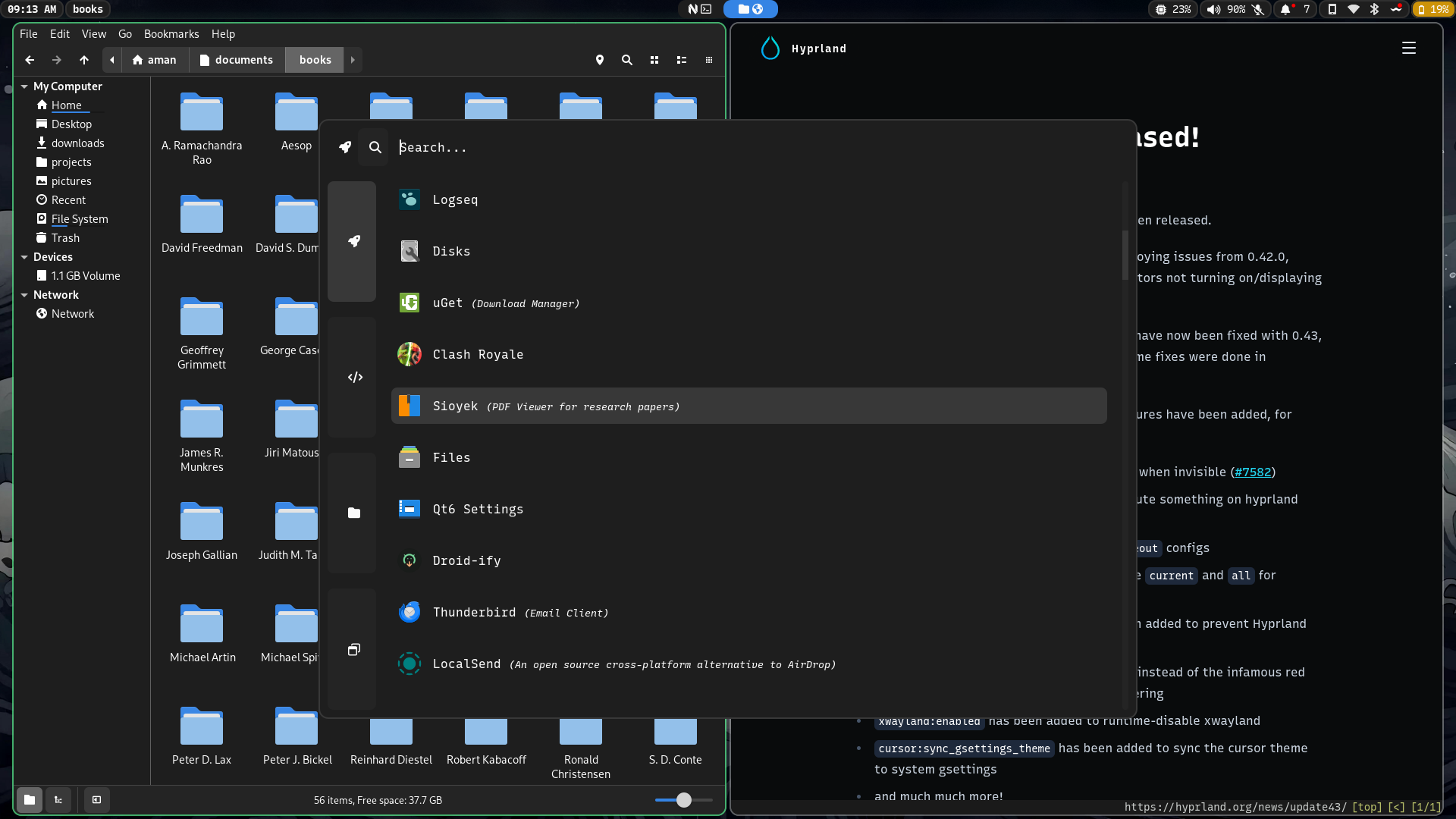Viewport: 1456px width, 819px height.
Task: Select the books path segment
Action: [315, 60]
